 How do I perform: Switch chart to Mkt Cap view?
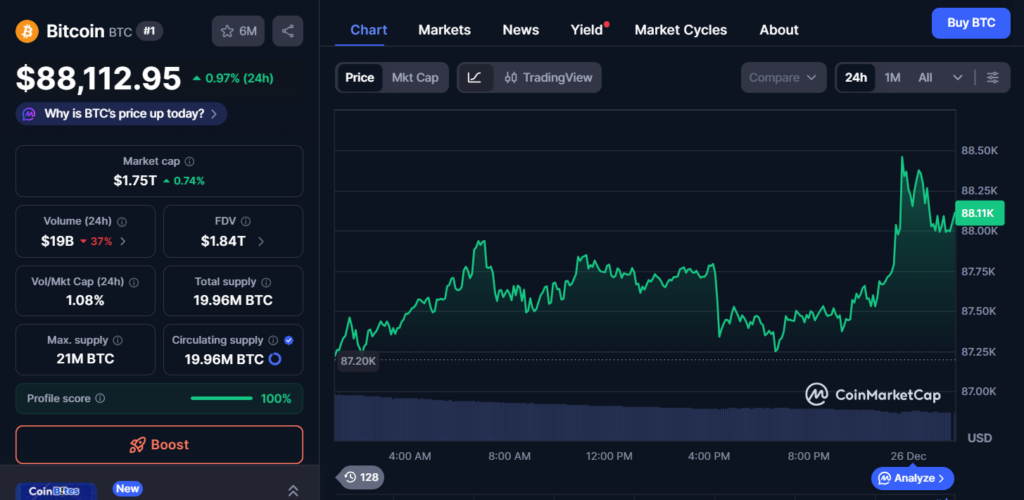point(415,77)
